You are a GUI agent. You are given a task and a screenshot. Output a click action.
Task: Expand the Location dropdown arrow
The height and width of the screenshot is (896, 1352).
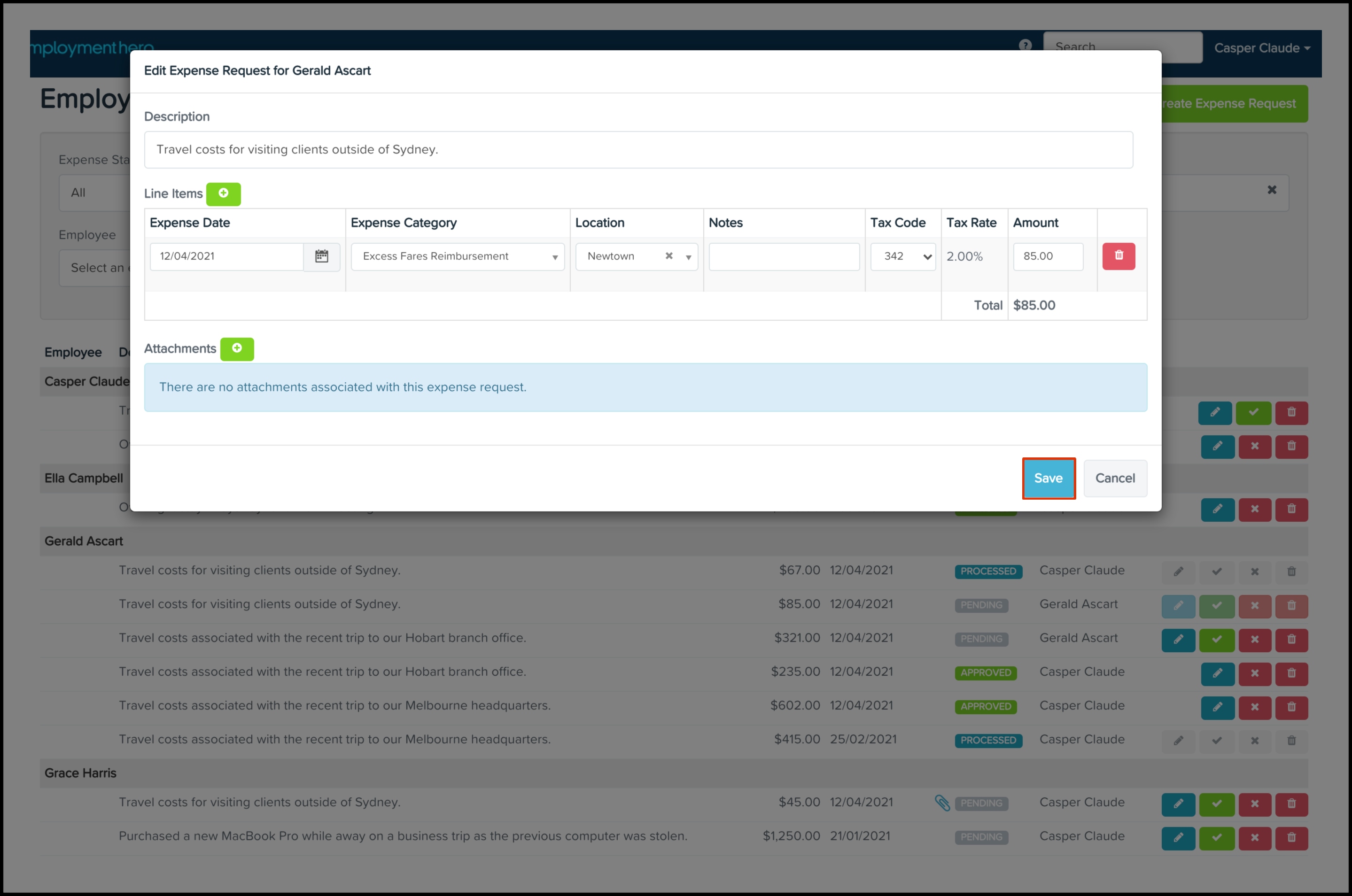click(x=689, y=257)
